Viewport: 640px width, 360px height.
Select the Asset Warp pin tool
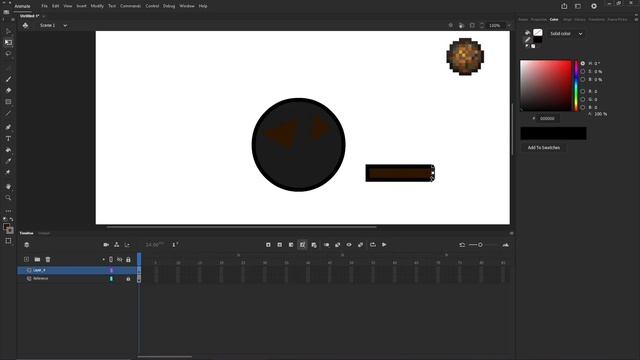(8, 172)
